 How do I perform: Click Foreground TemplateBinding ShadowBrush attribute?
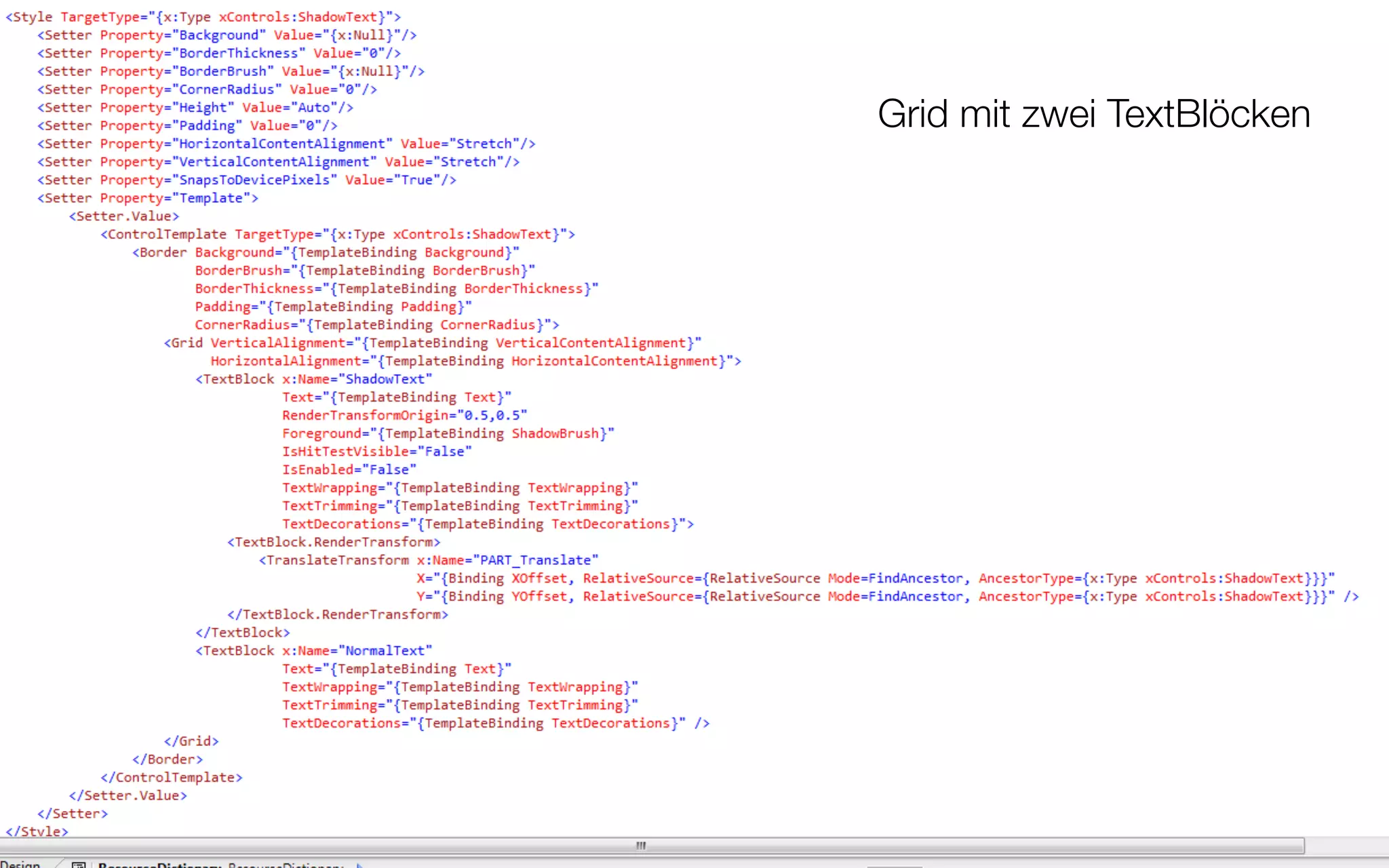(448, 433)
